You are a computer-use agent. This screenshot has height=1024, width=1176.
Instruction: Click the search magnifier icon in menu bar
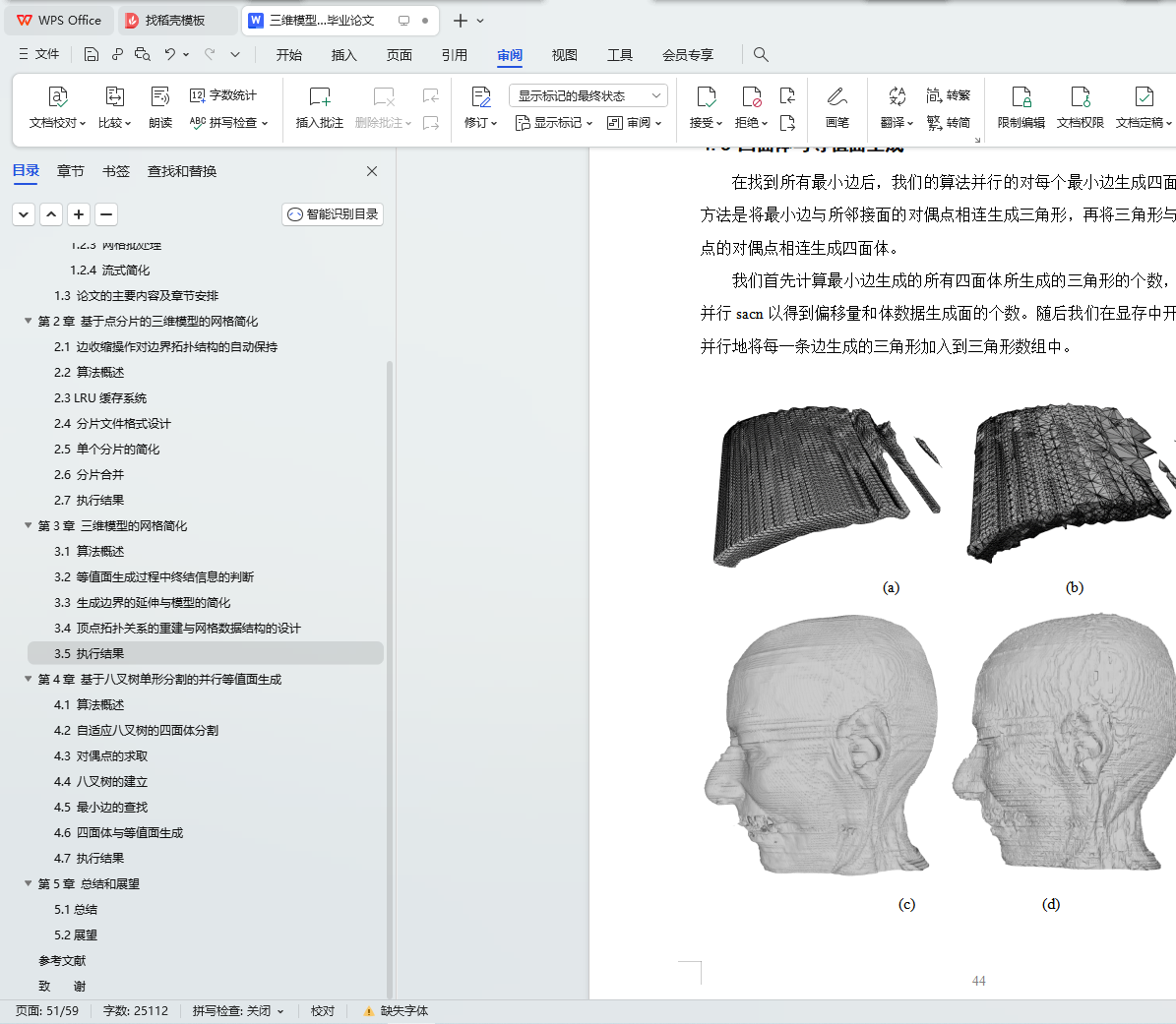point(761,54)
